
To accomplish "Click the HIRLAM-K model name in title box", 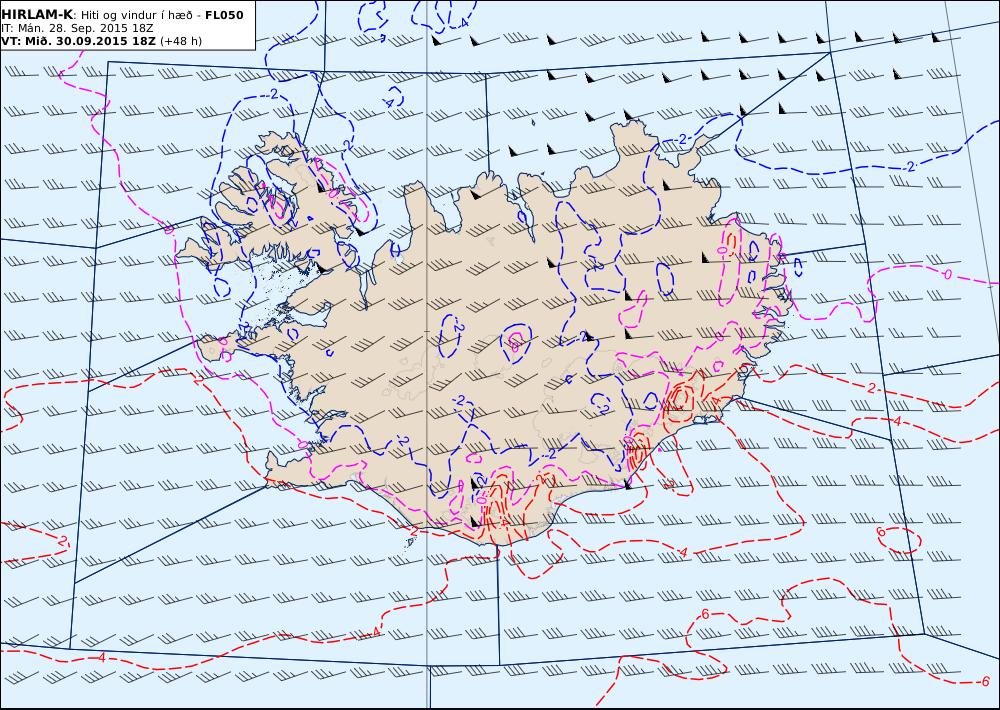I will pyautogui.click(x=38, y=15).
